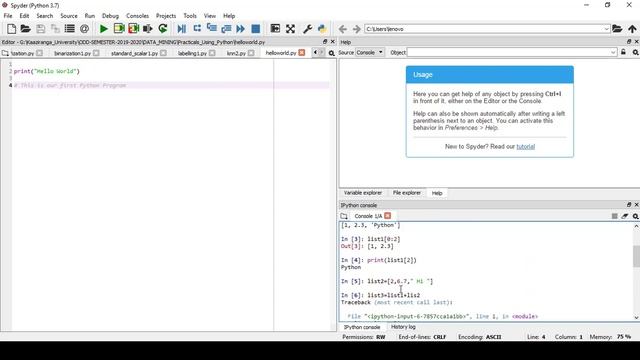Click Editor options magnifier icon beside tabs
Image resolution: width=640 pixels, height=360 pixels.
(331, 53)
